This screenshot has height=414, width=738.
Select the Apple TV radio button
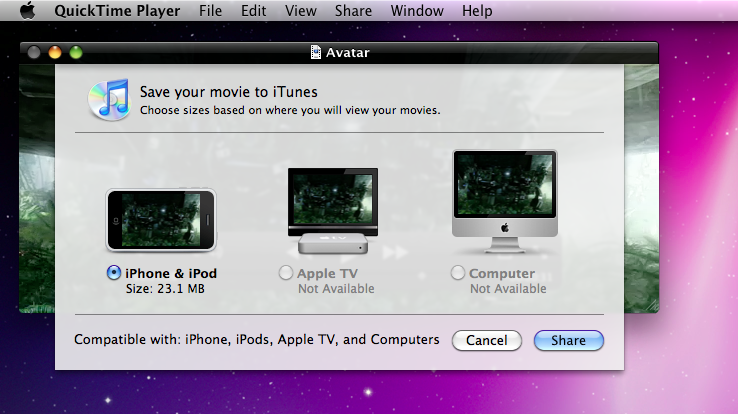click(286, 272)
